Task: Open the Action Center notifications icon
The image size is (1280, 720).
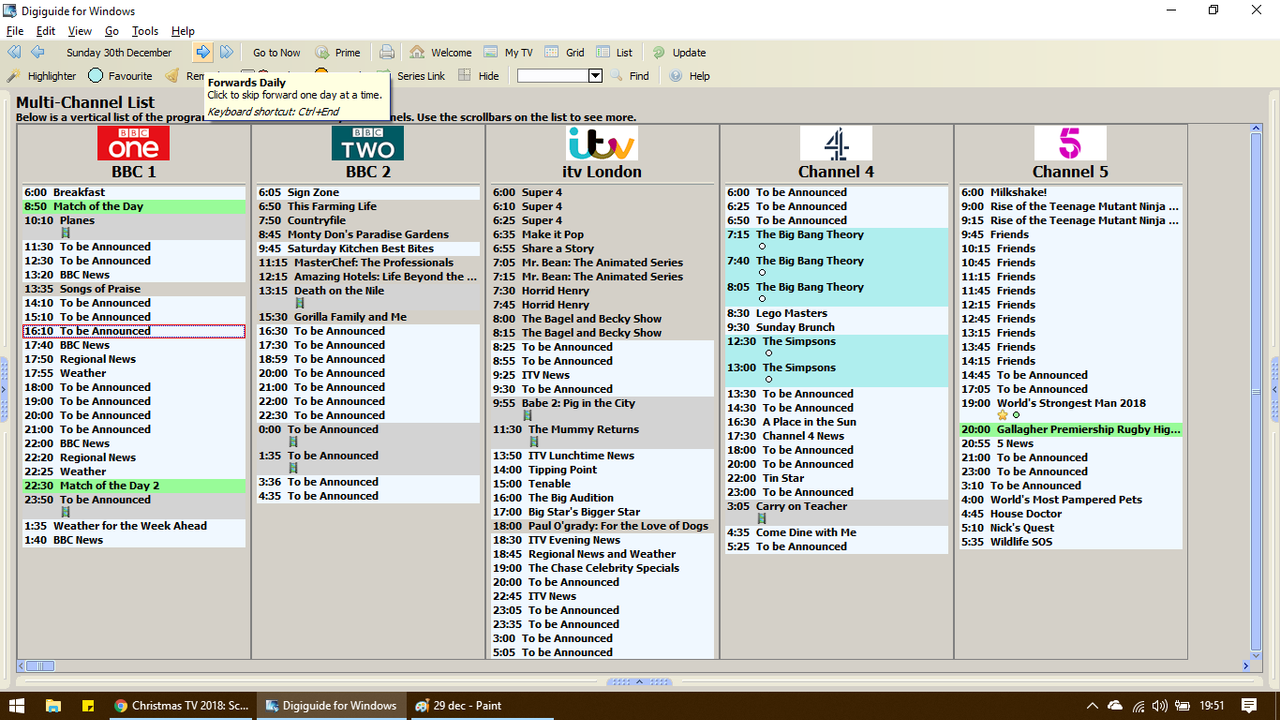Action: point(1248,705)
